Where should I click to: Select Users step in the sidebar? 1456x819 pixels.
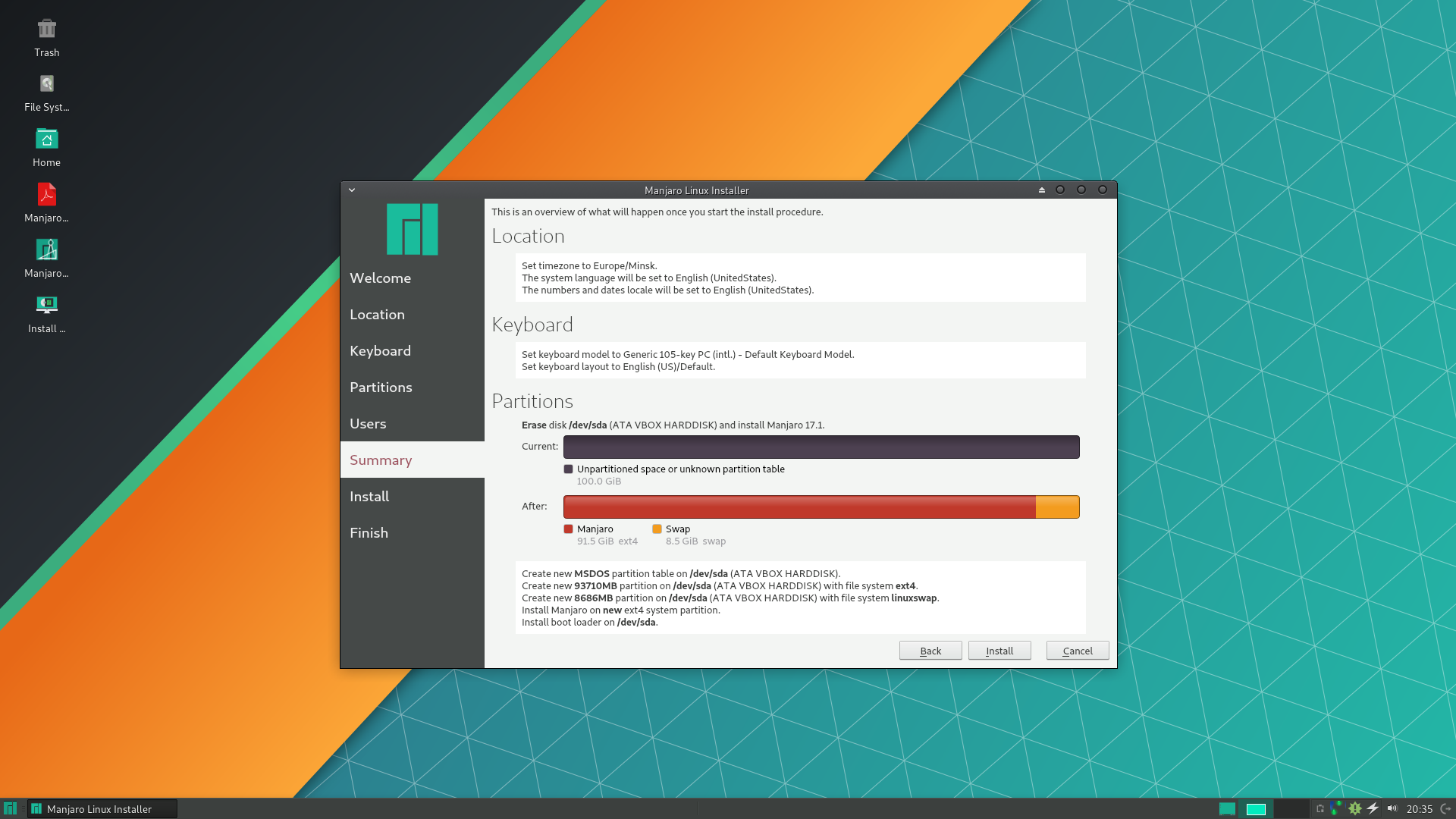pyautogui.click(x=413, y=424)
